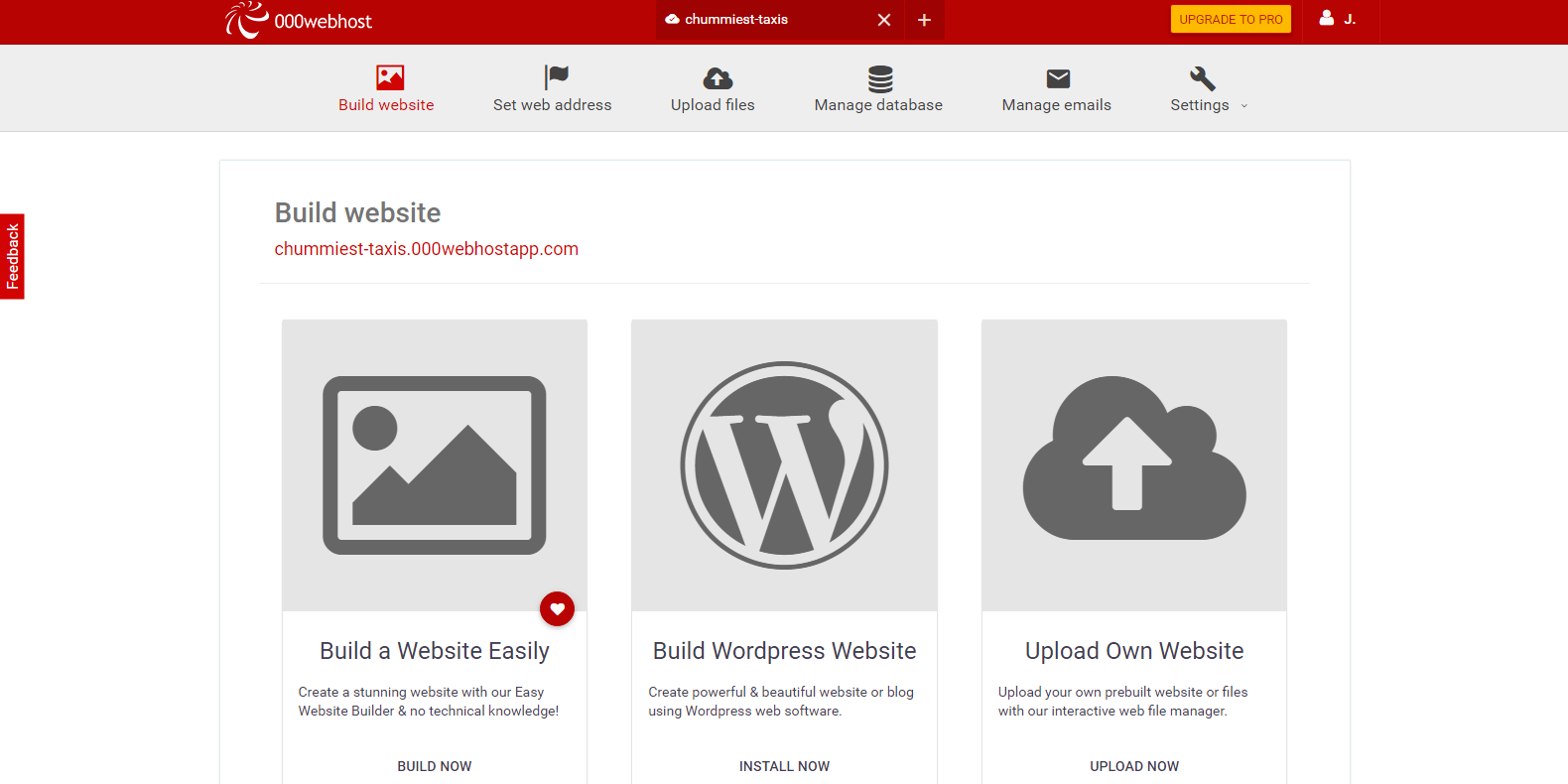Expand the Settings dropdown arrow

point(1244,106)
